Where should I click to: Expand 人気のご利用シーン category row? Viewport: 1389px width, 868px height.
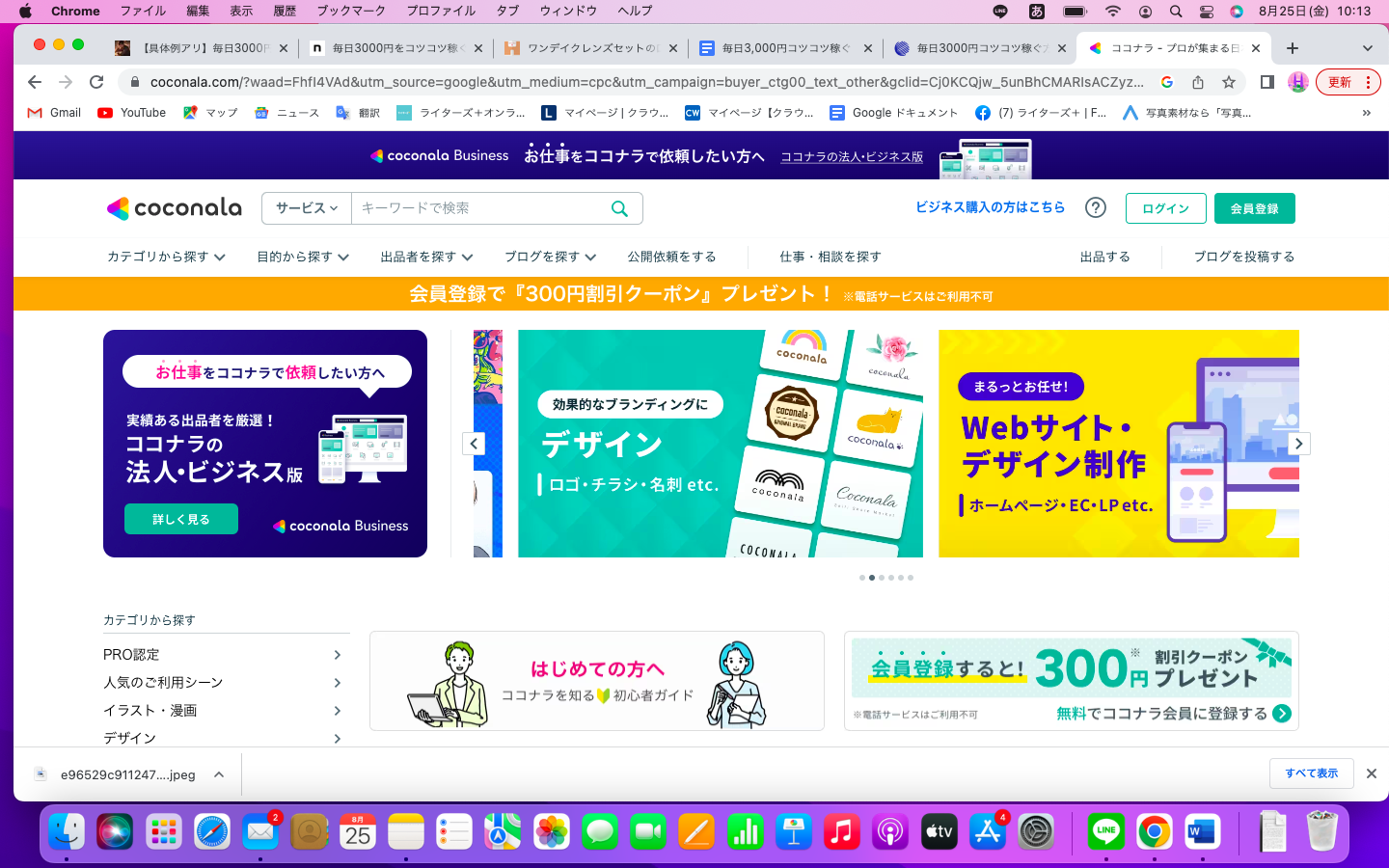[x=223, y=683]
